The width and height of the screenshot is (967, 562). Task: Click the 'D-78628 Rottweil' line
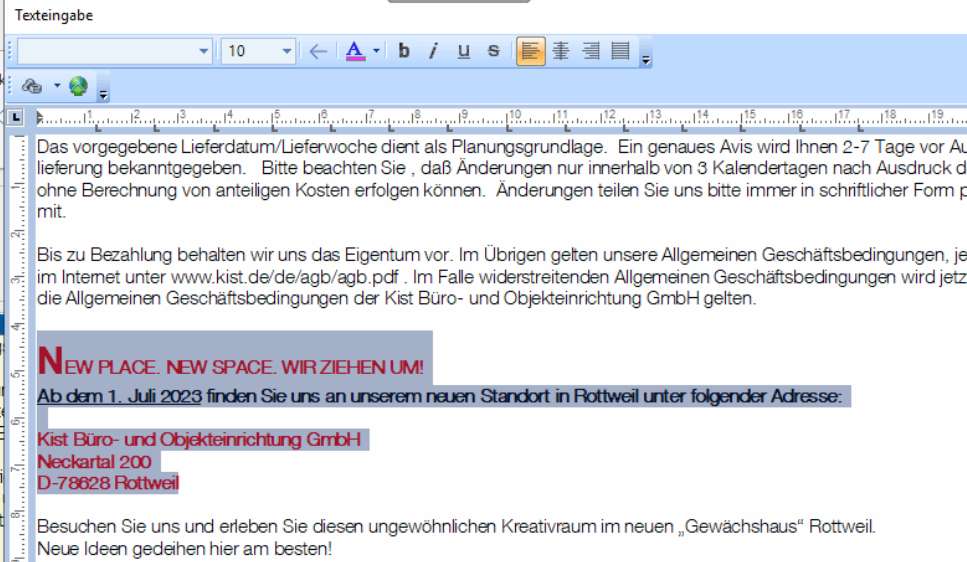(x=108, y=482)
